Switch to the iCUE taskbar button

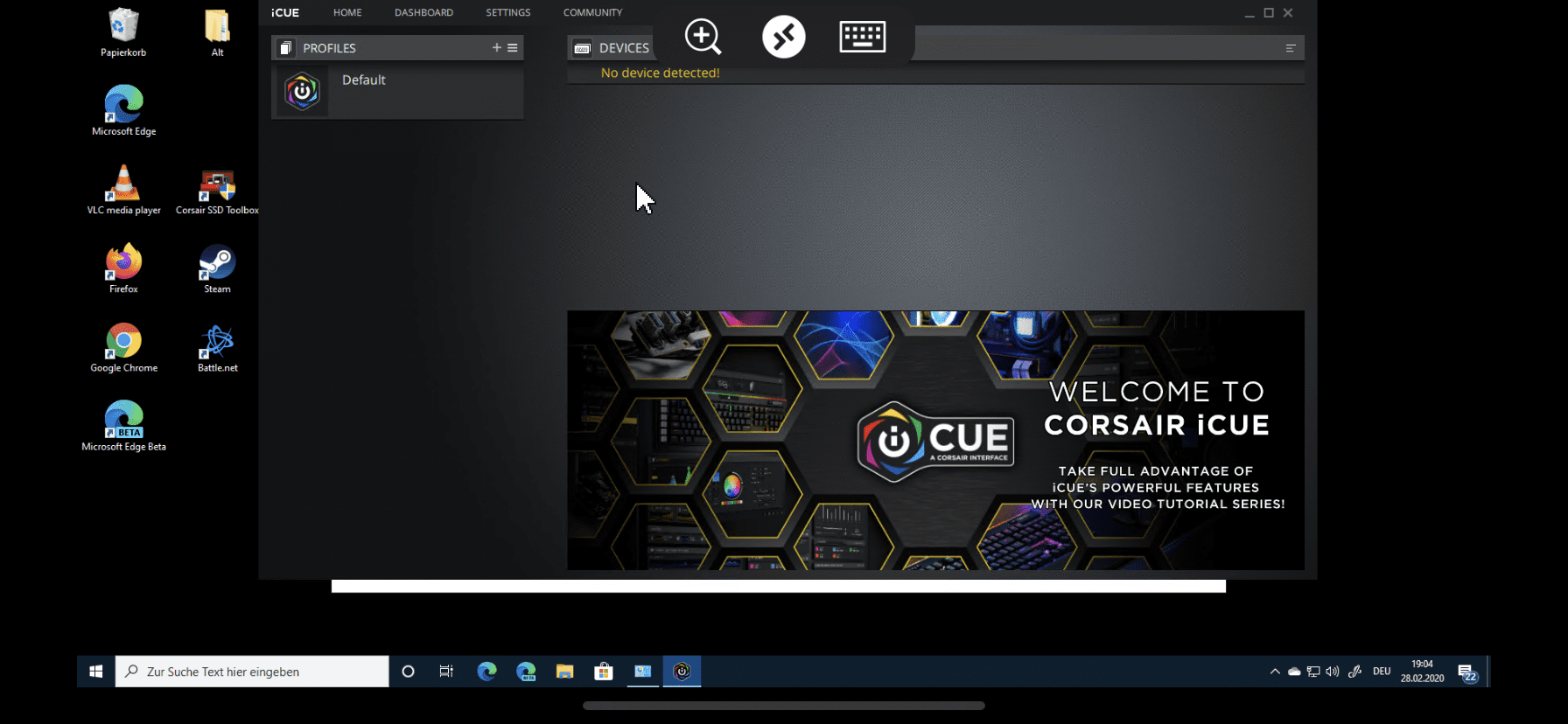(x=682, y=672)
